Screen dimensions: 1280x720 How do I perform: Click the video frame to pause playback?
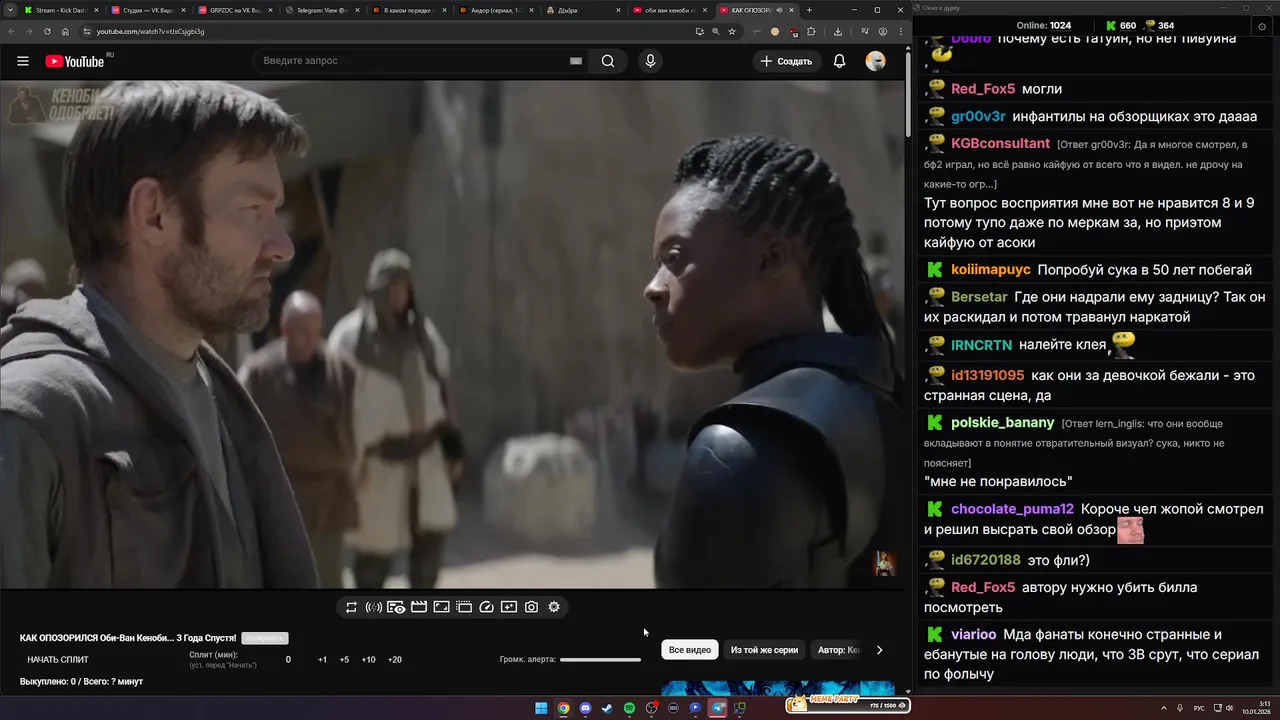click(x=452, y=334)
